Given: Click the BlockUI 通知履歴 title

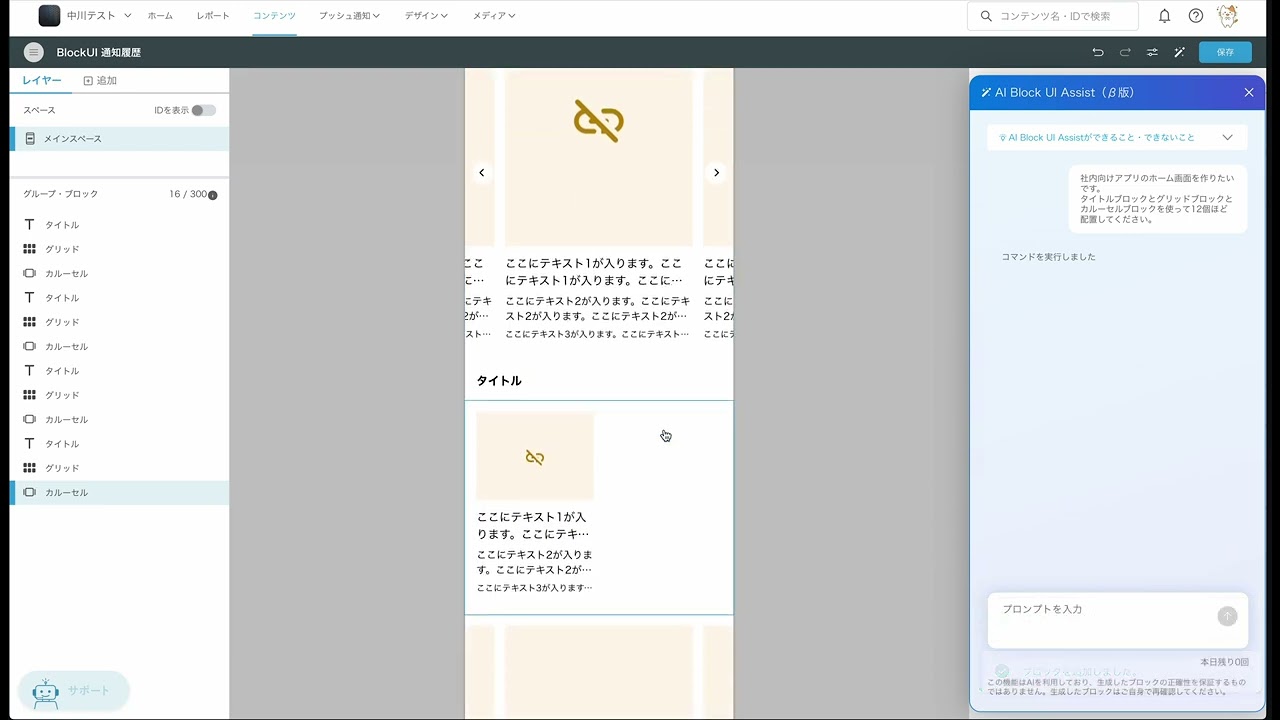Looking at the screenshot, I should pos(99,52).
